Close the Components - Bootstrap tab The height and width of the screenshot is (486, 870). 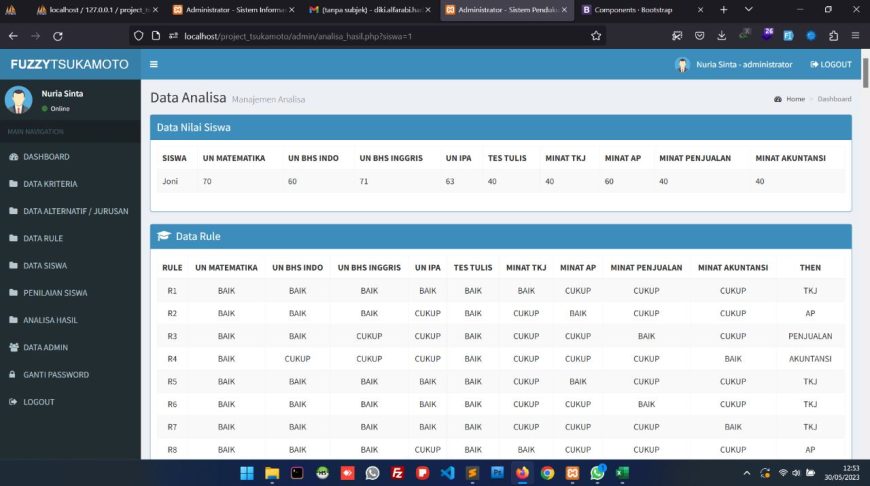tap(700, 10)
